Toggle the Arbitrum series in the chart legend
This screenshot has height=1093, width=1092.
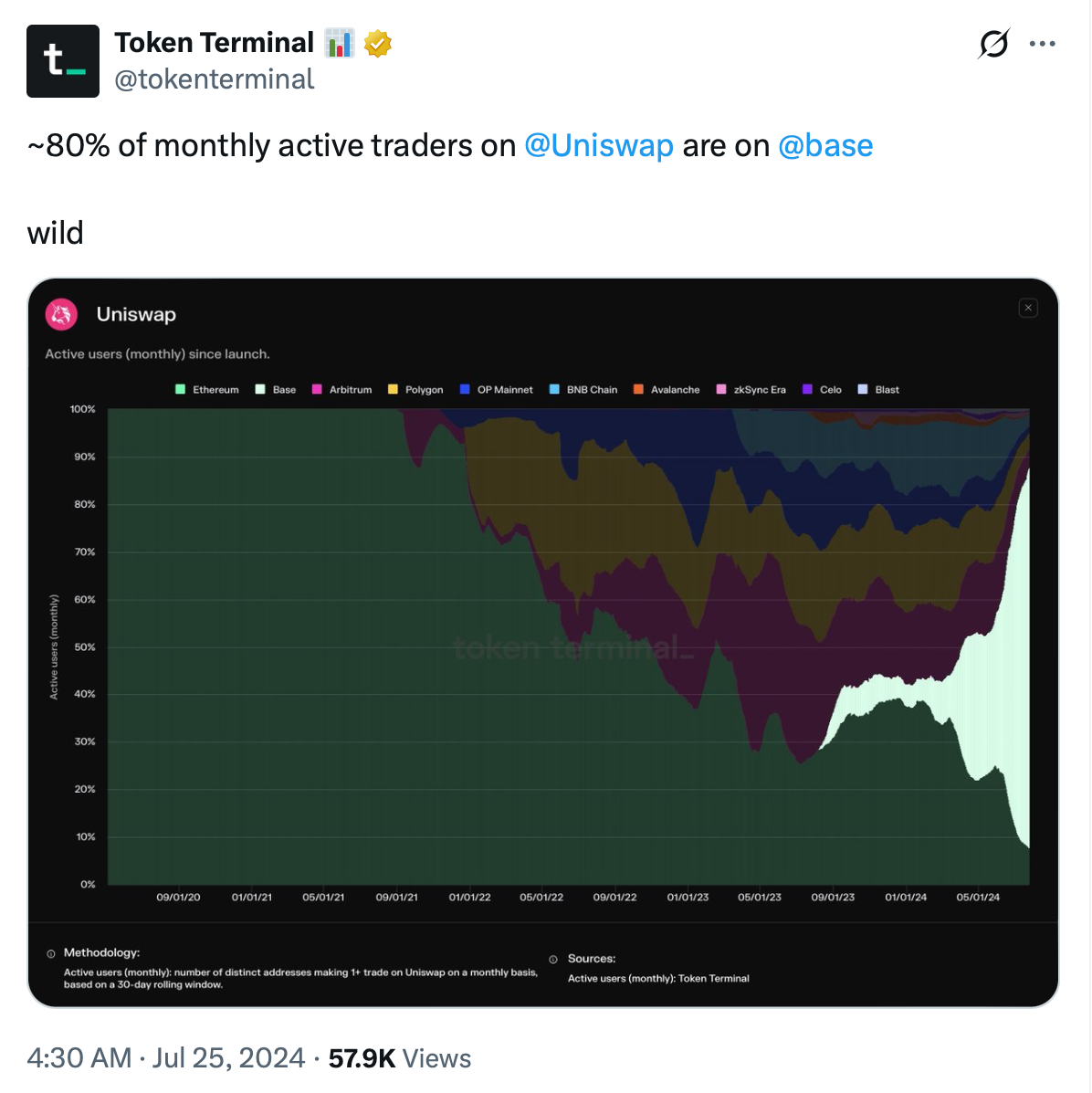[342, 389]
